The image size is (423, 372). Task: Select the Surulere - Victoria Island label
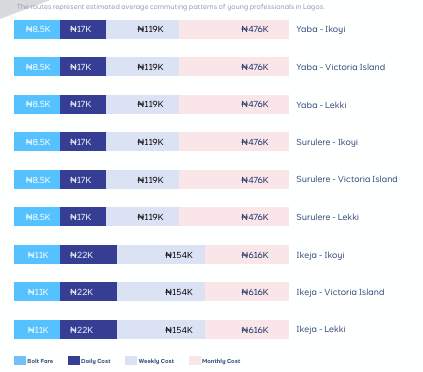click(347, 179)
